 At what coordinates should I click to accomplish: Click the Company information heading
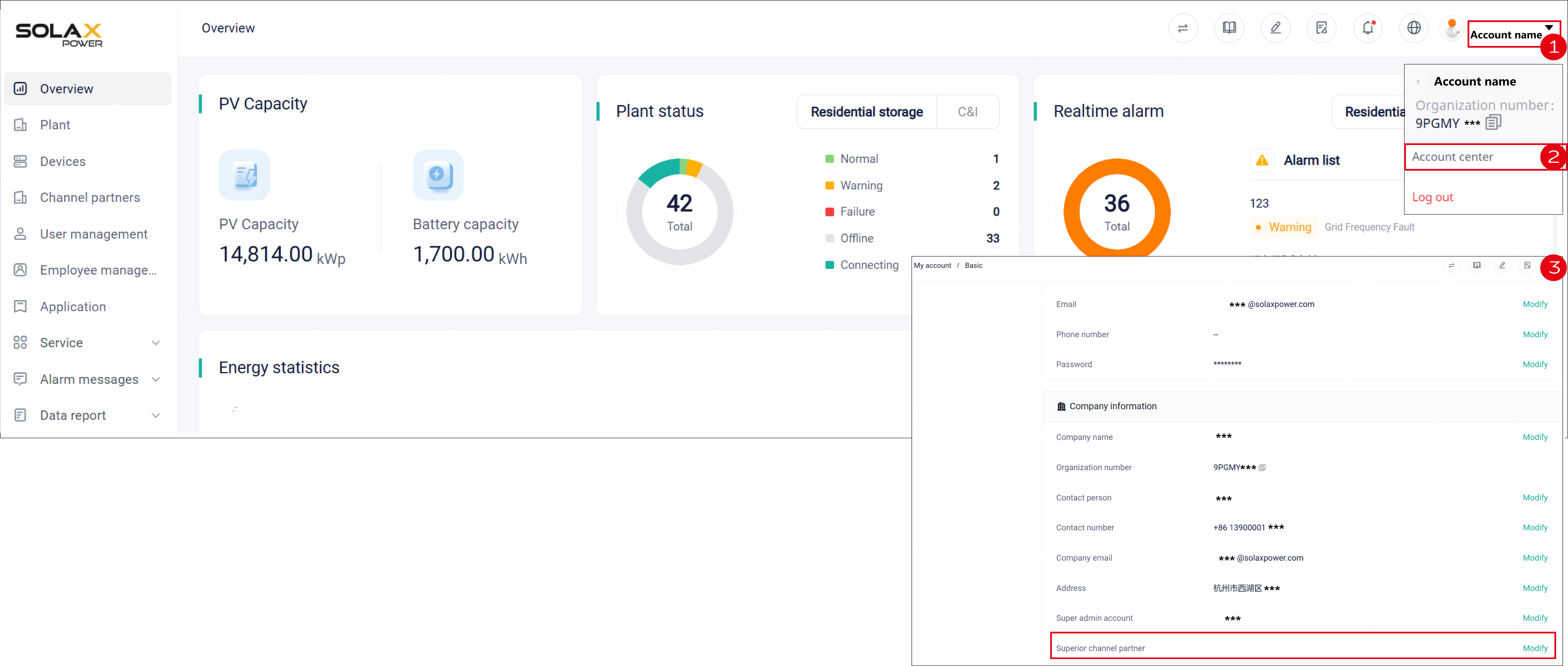click(x=1113, y=406)
